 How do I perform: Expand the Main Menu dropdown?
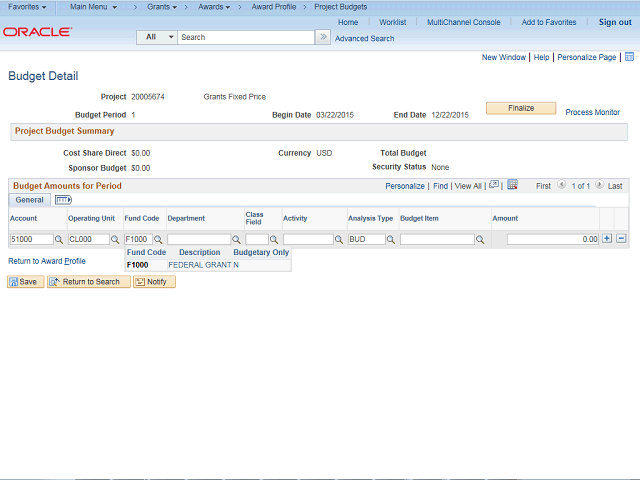(93, 7)
